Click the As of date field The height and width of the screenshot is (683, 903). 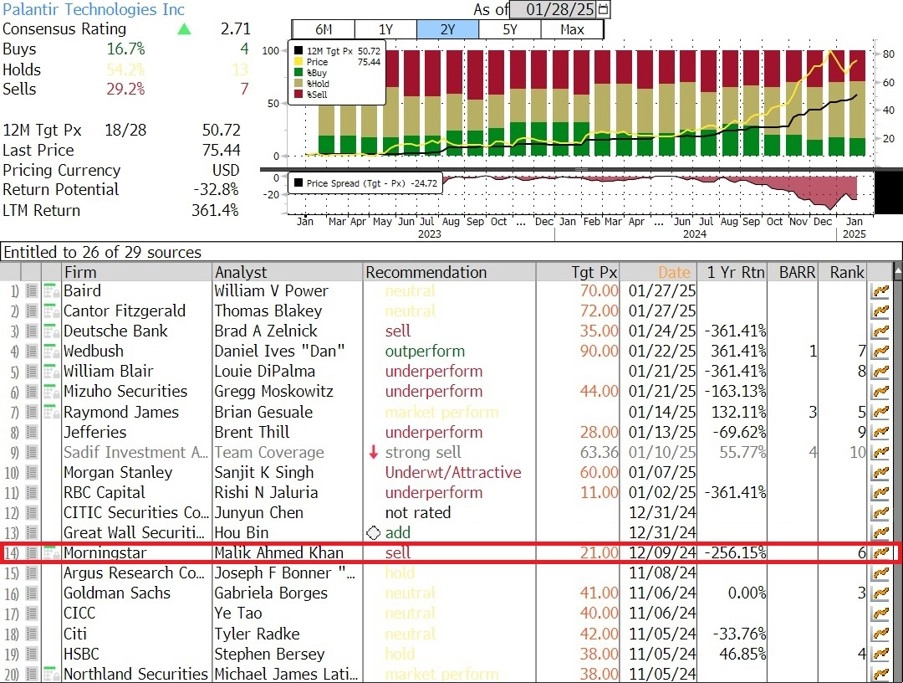click(x=553, y=9)
